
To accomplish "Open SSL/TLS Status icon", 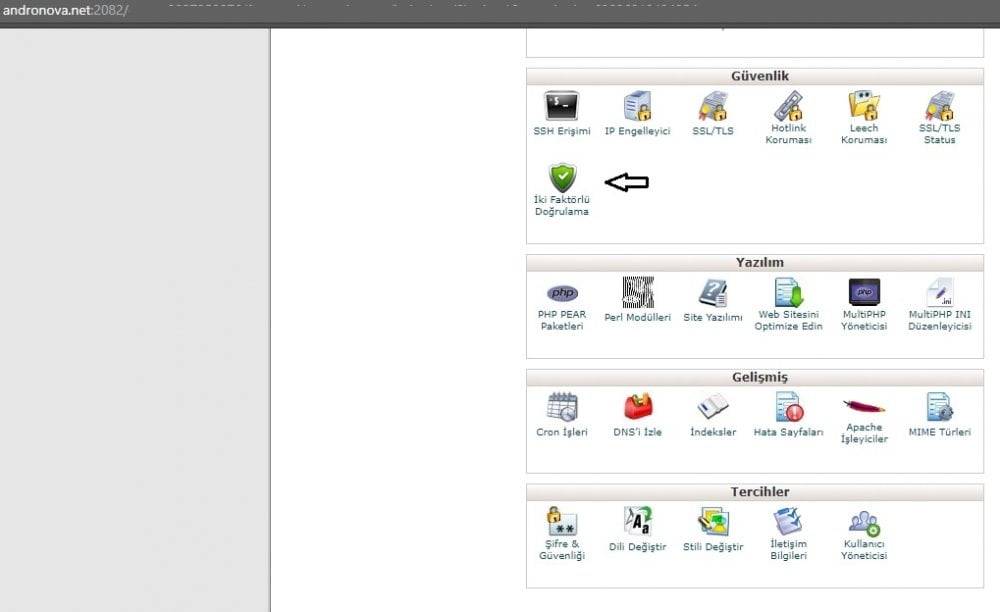I will (939, 105).
